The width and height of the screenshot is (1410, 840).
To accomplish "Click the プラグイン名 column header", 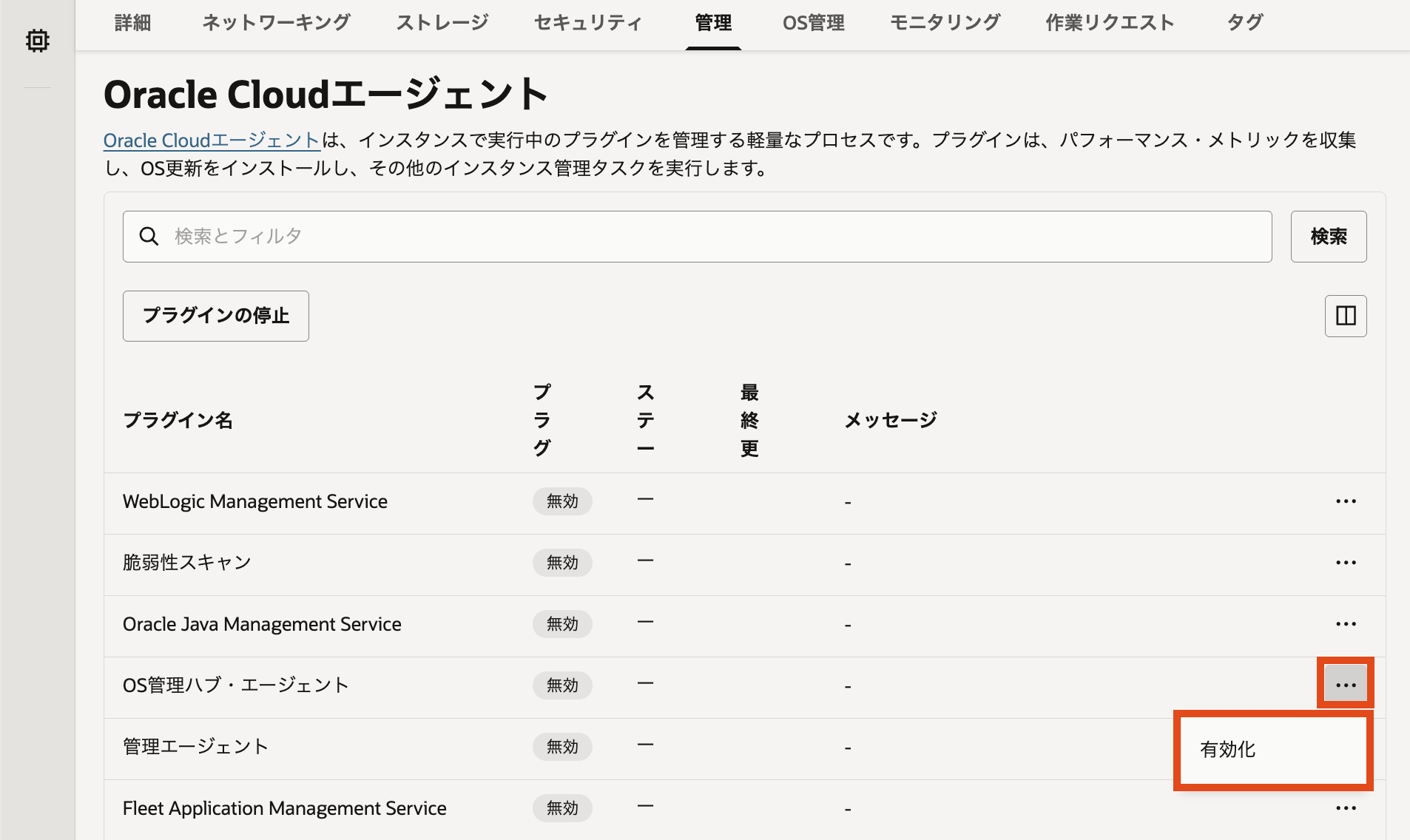I will point(178,420).
